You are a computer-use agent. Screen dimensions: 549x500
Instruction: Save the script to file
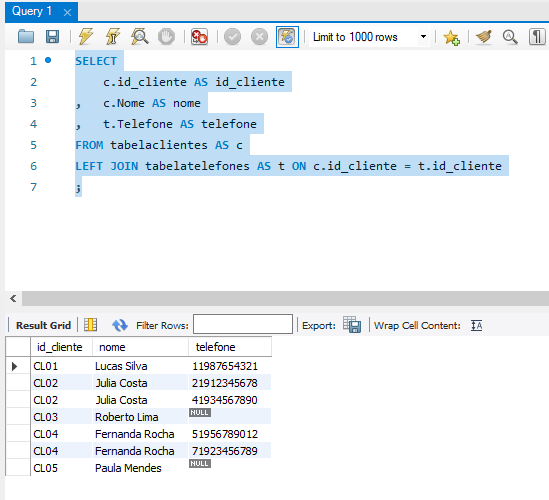pos(53,36)
